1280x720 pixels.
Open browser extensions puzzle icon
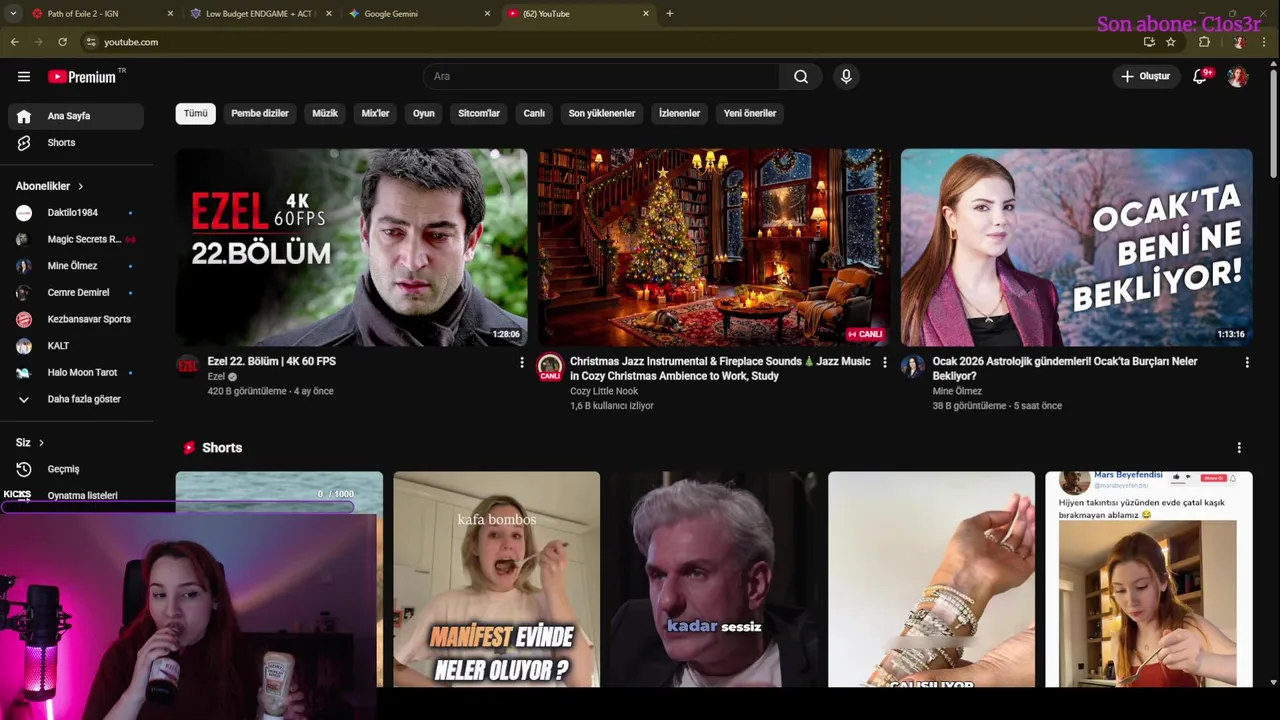pyautogui.click(x=1204, y=42)
